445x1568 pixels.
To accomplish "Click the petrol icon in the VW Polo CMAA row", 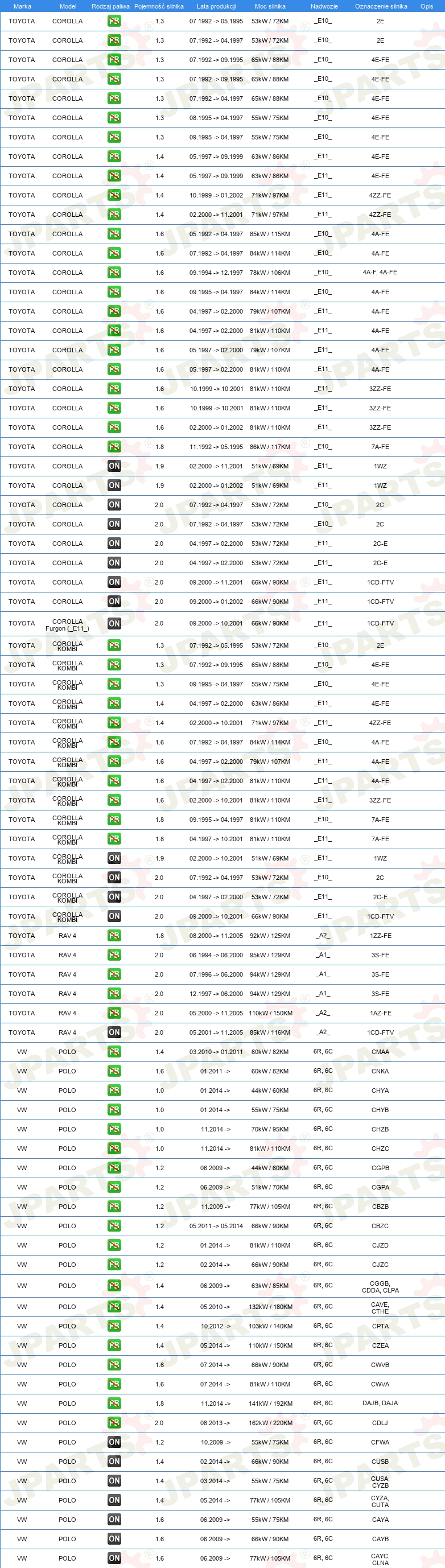I will (114, 1052).
